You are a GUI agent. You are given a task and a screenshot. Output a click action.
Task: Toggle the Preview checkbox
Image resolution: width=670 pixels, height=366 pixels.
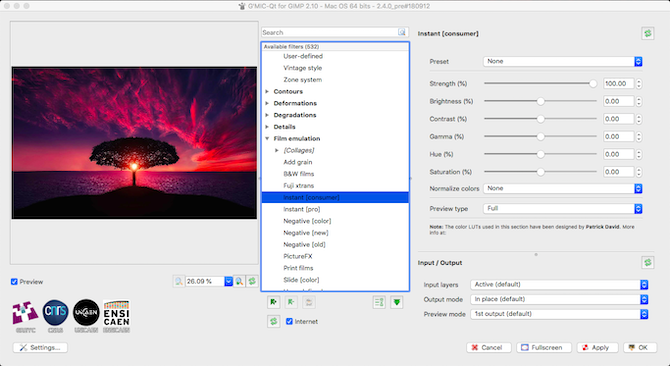(14, 282)
